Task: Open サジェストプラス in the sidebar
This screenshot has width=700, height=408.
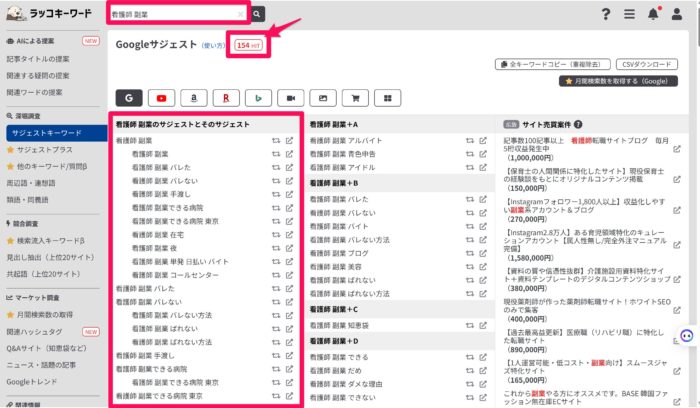Action: coord(39,150)
